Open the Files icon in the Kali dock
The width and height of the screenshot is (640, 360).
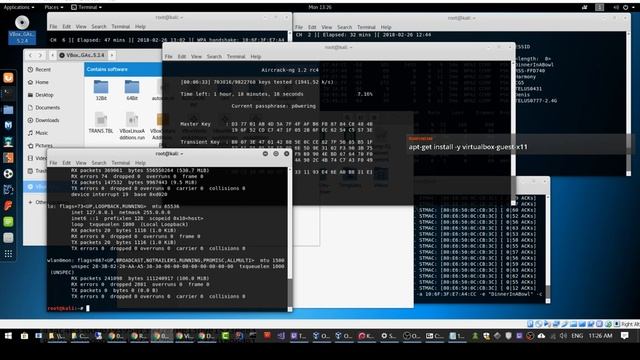click(8, 109)
